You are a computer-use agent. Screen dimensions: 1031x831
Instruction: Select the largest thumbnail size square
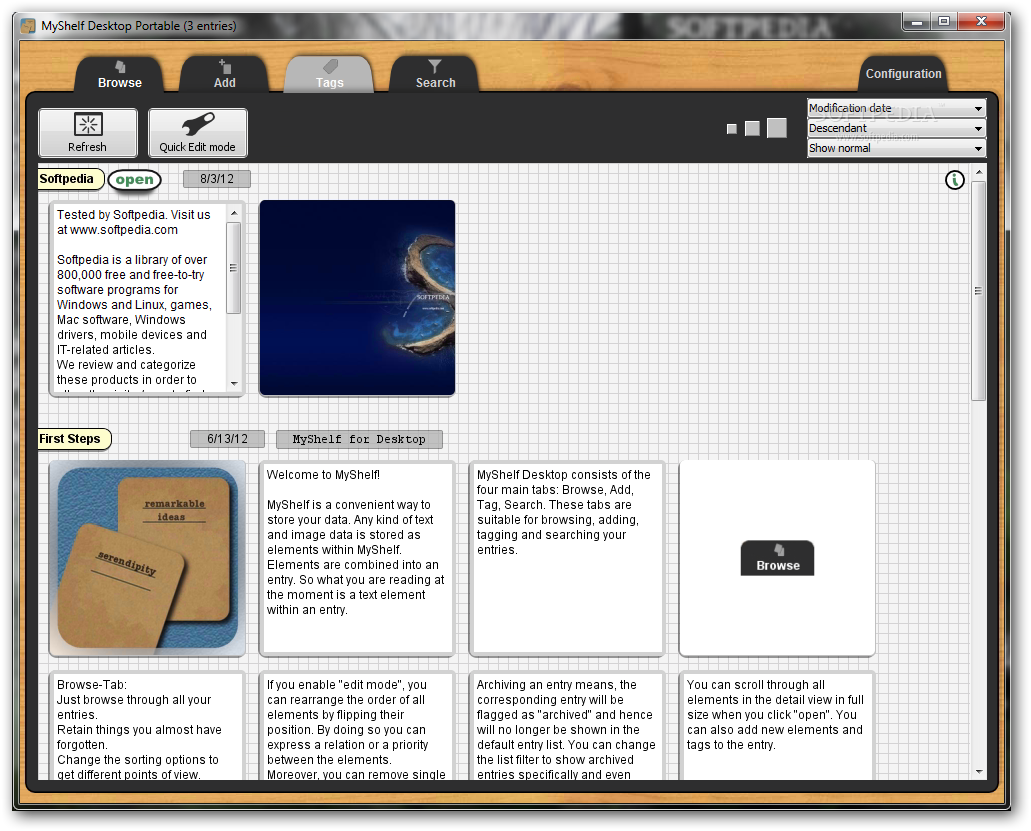tap(777, 128)
